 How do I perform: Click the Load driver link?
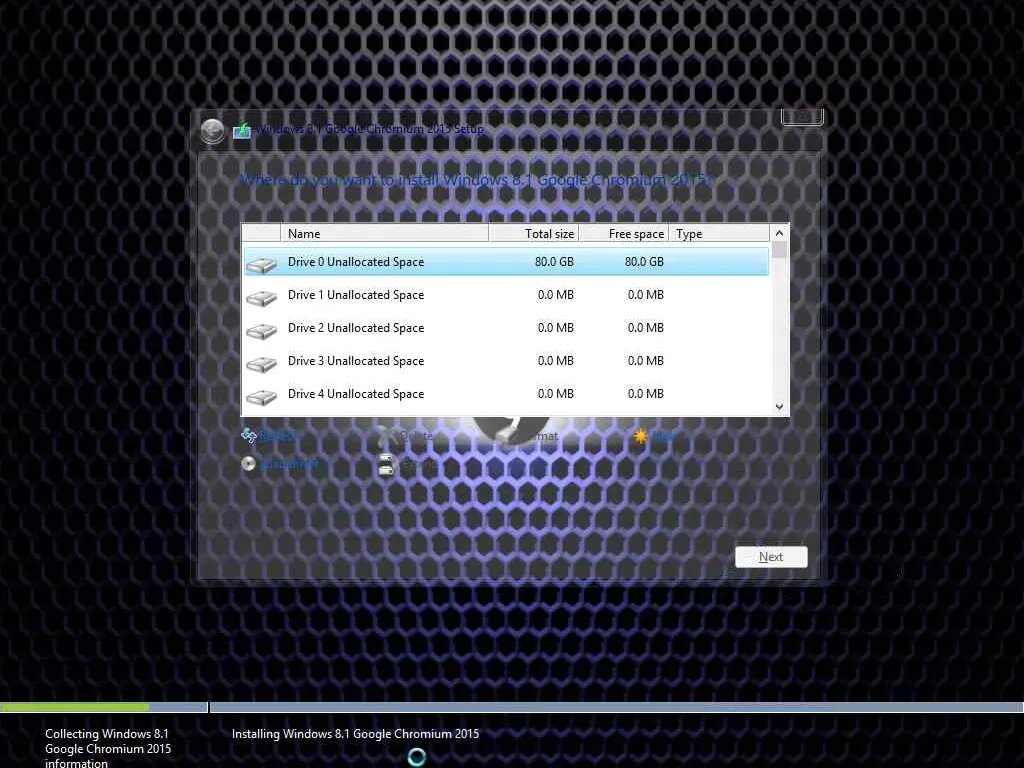[x=289, y=464]
